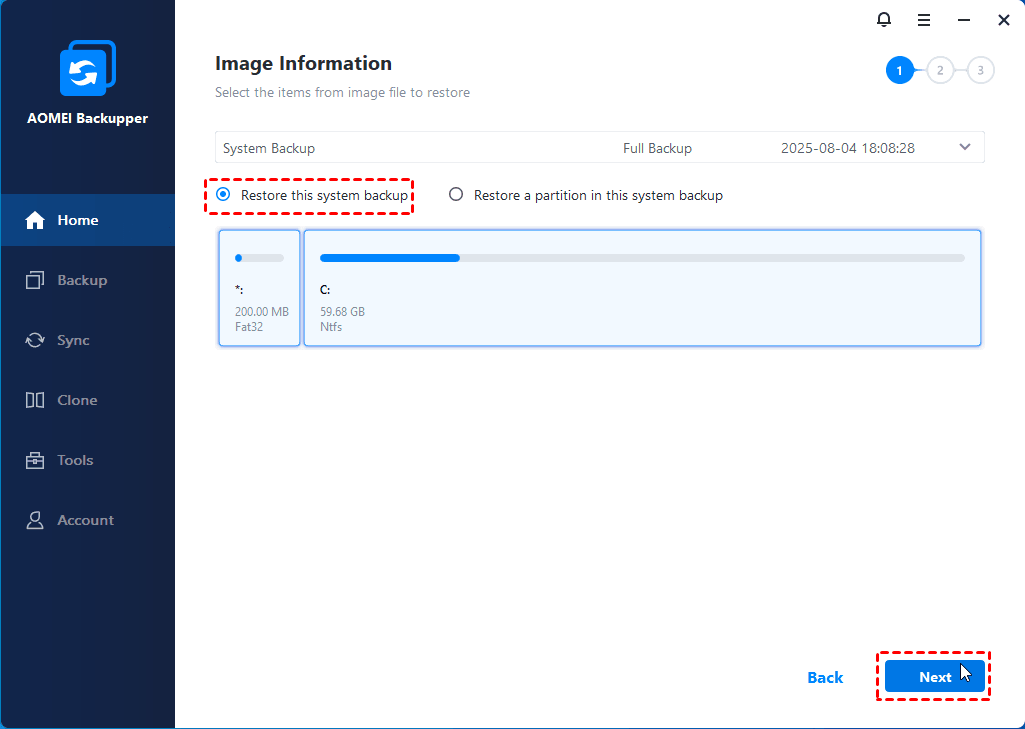Click the Sync arrows icon
This screenshot has height=729, width=1025.
tap(35, 340)
